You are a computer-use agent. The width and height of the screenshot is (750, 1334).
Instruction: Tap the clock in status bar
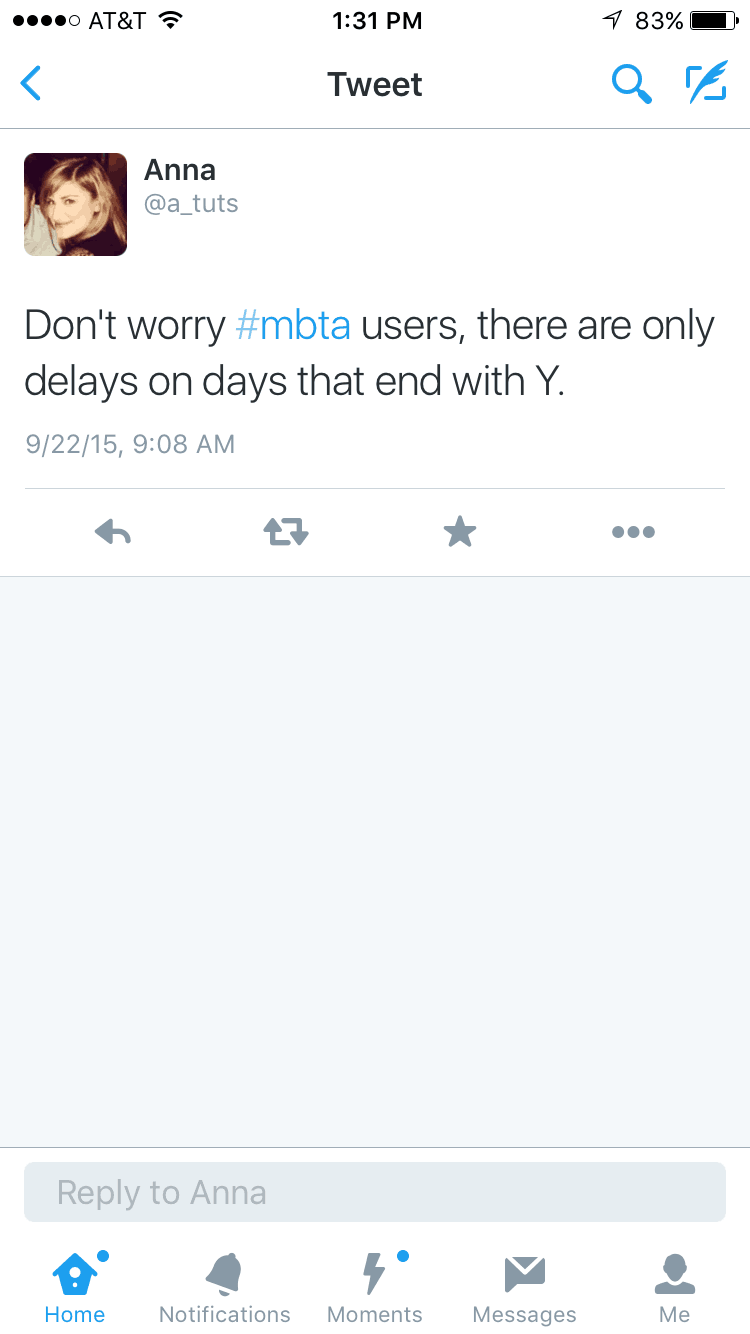376,21
